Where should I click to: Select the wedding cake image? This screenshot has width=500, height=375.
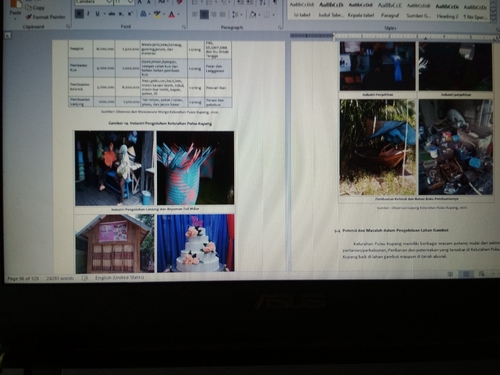[196, 243]
